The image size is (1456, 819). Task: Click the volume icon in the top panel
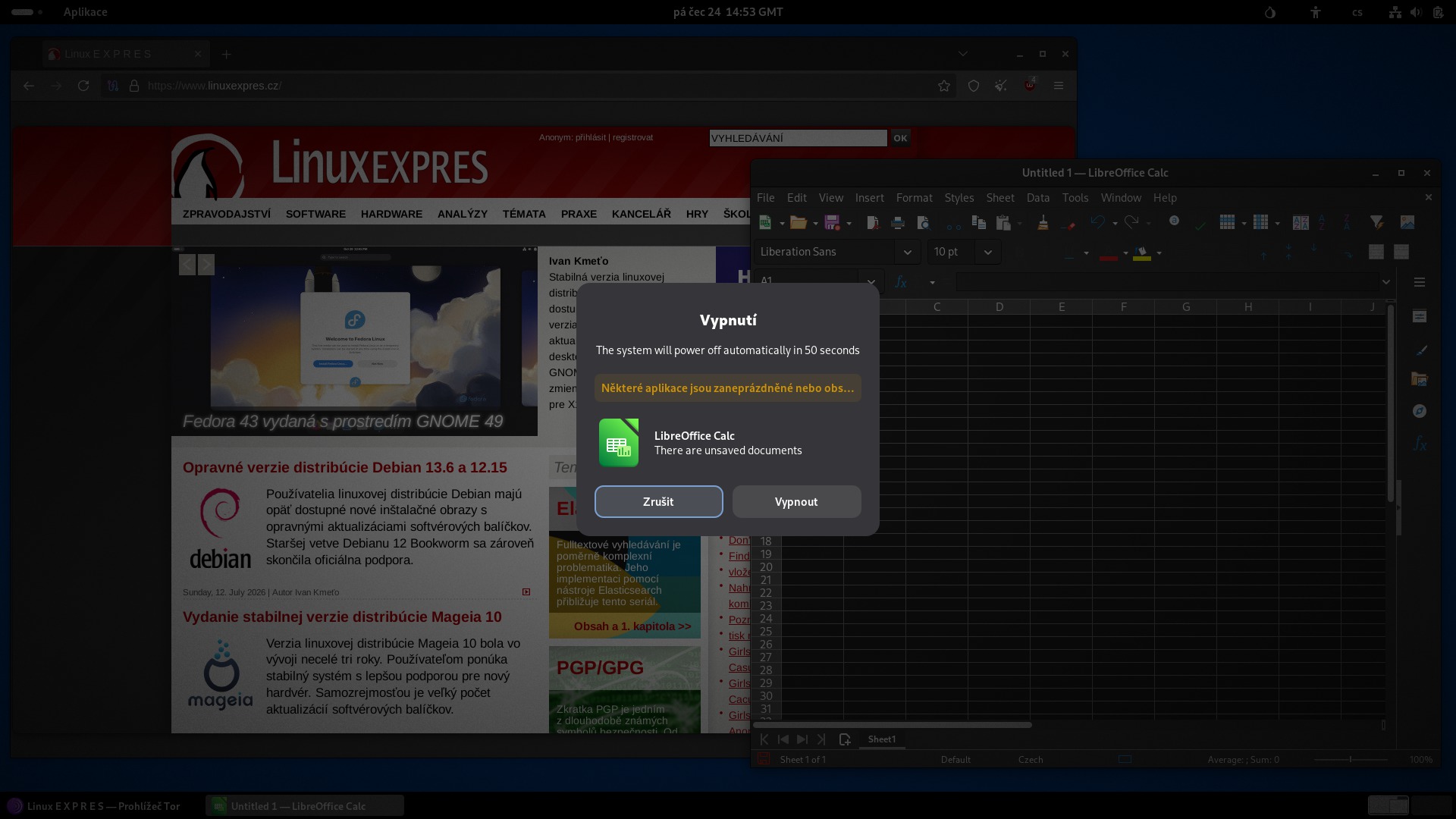pyautogui.click(x=1416, y=12)
